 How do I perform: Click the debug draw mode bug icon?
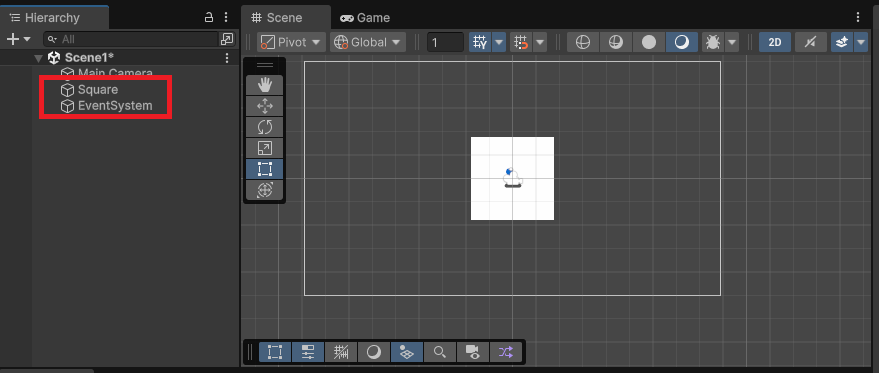[x=713, y=42]
